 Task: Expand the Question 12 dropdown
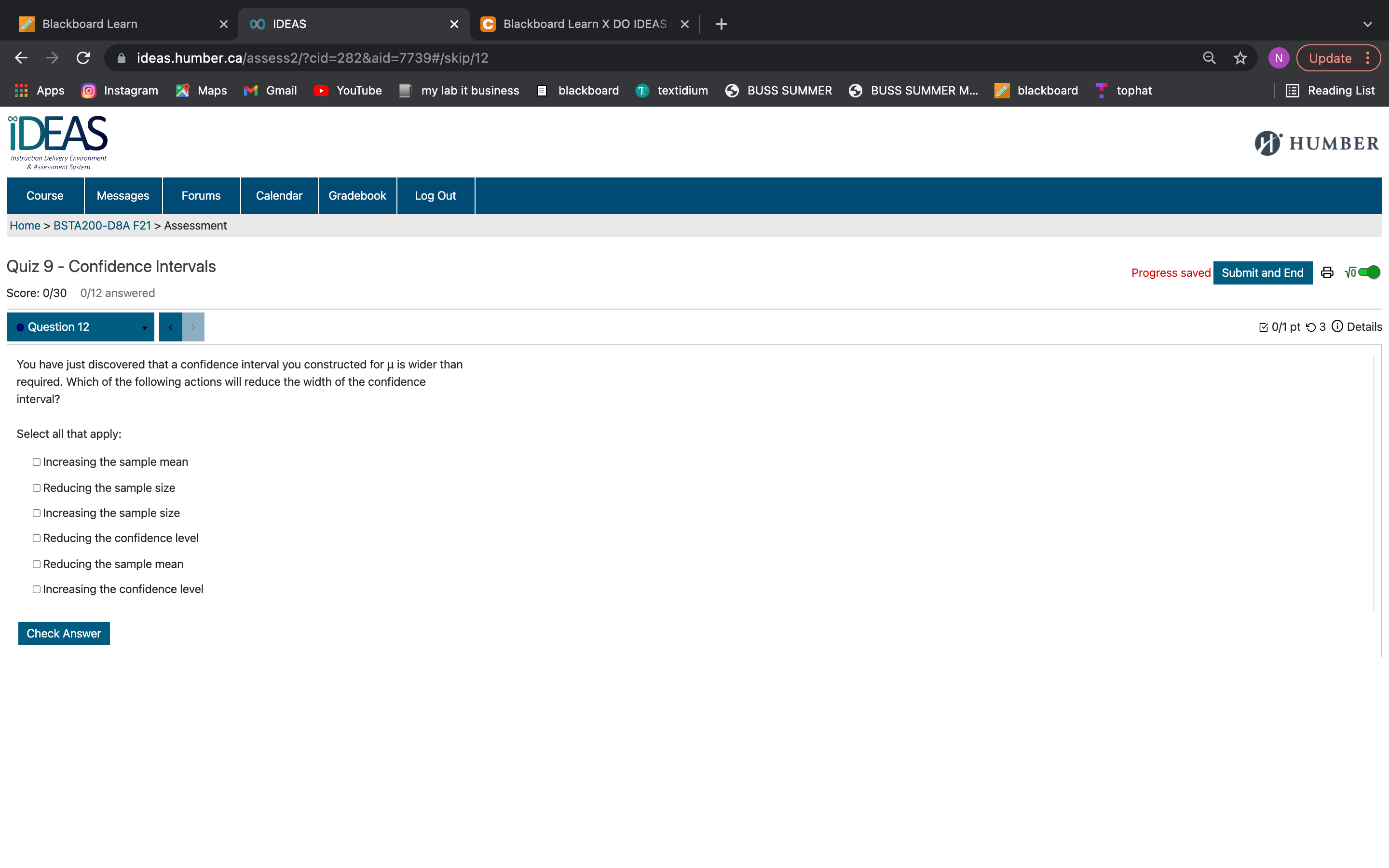81,327
